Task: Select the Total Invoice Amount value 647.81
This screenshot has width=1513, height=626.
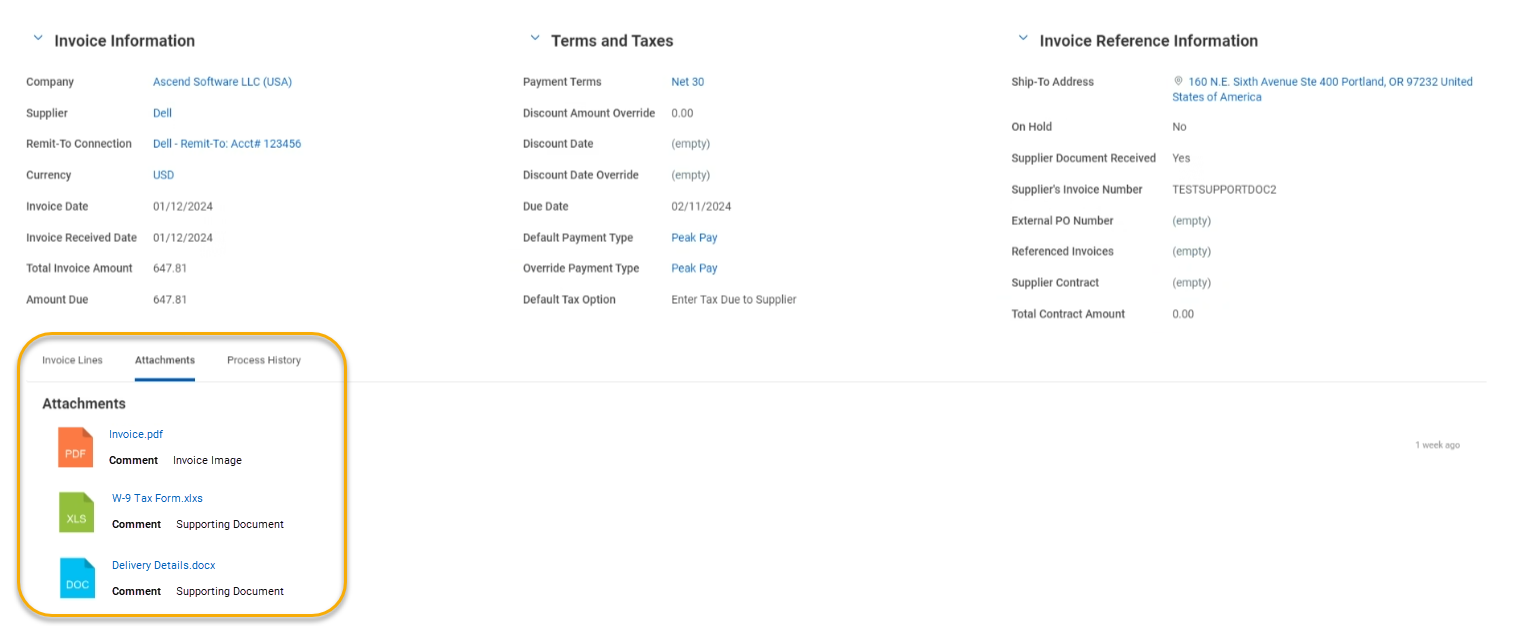Action: [170, 268]
